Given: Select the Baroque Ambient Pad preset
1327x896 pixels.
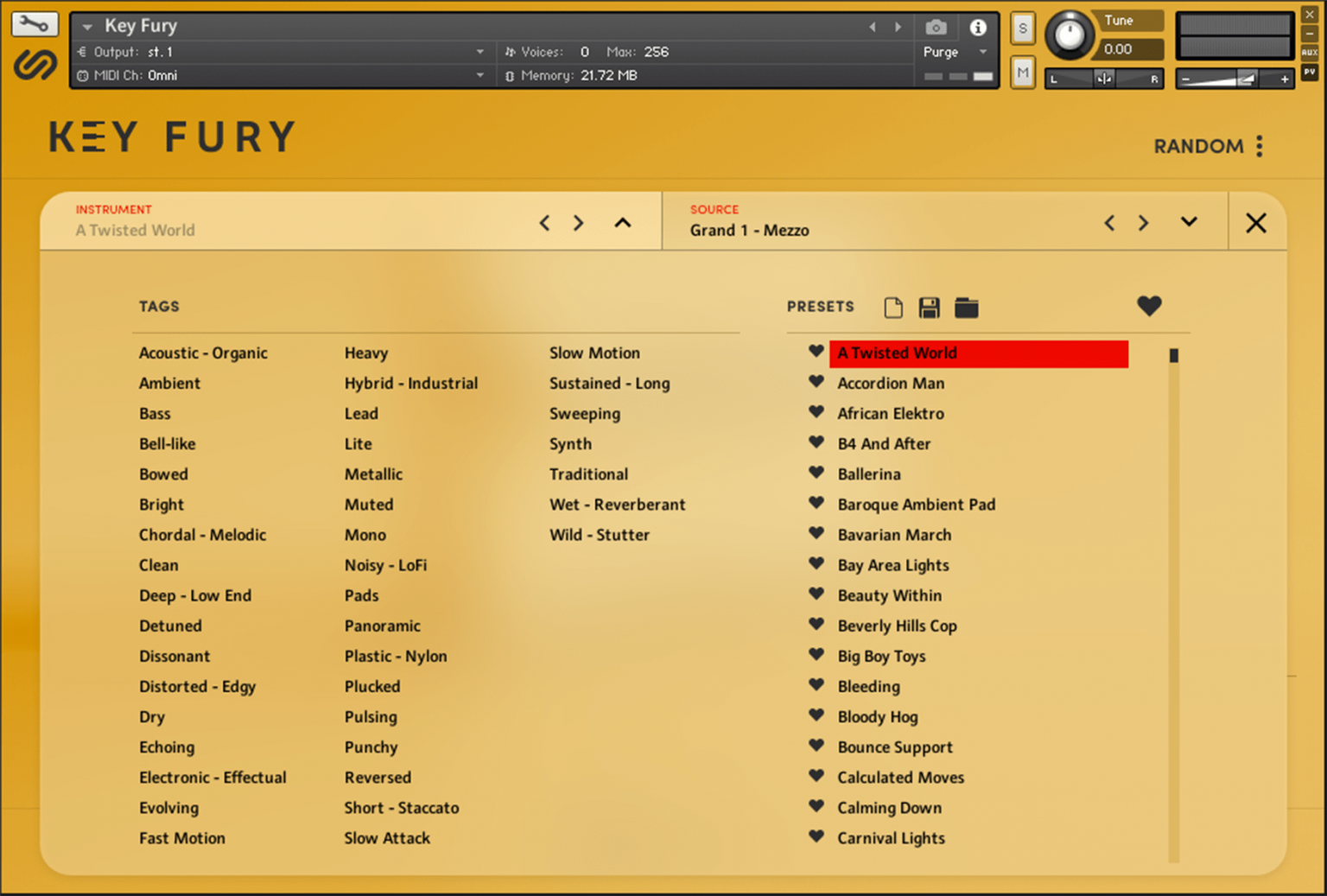Looking at the screenshot, I should click(916, 505).
